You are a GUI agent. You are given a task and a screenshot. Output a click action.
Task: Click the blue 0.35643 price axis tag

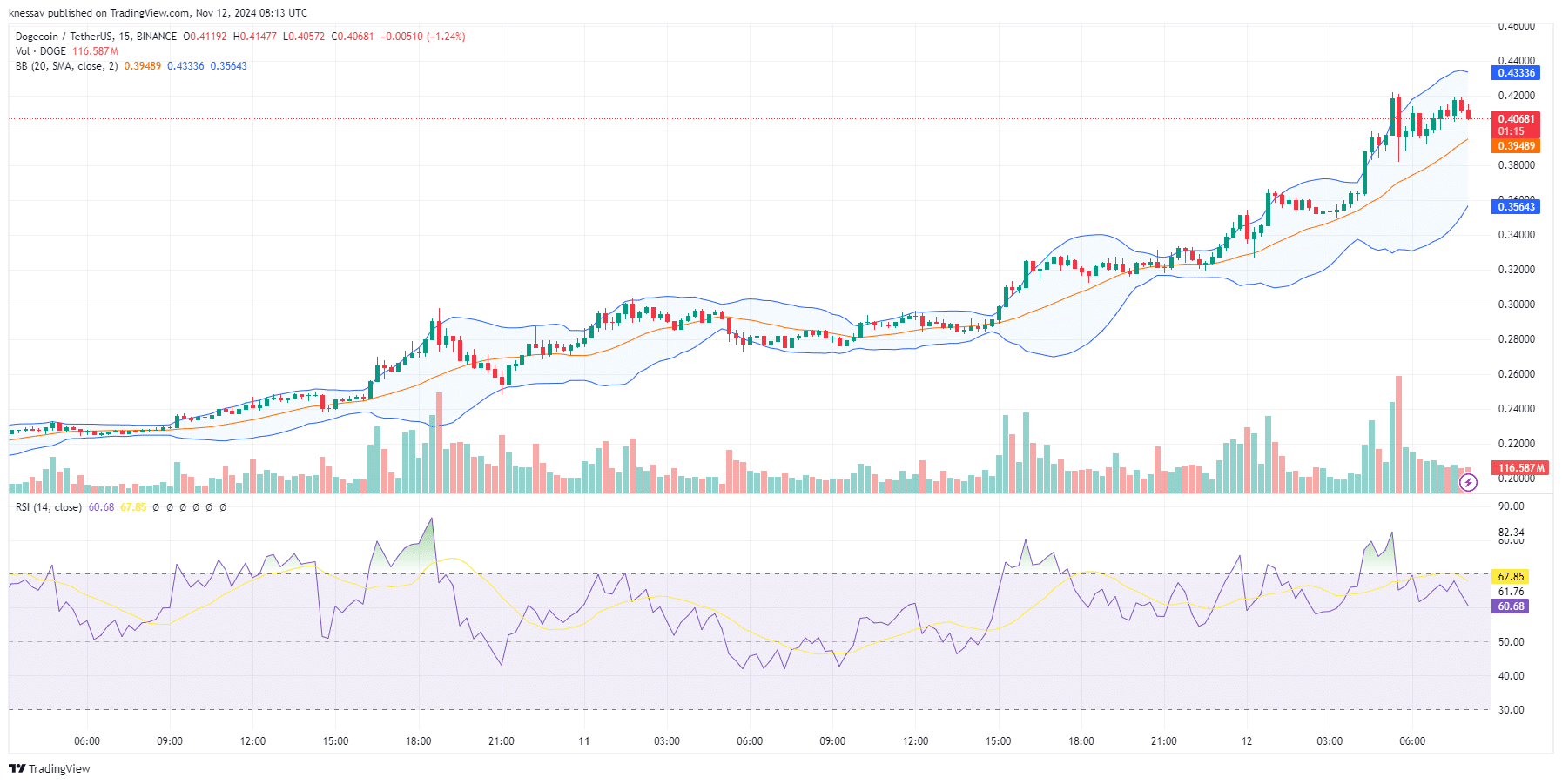(x=1516, y=207)
